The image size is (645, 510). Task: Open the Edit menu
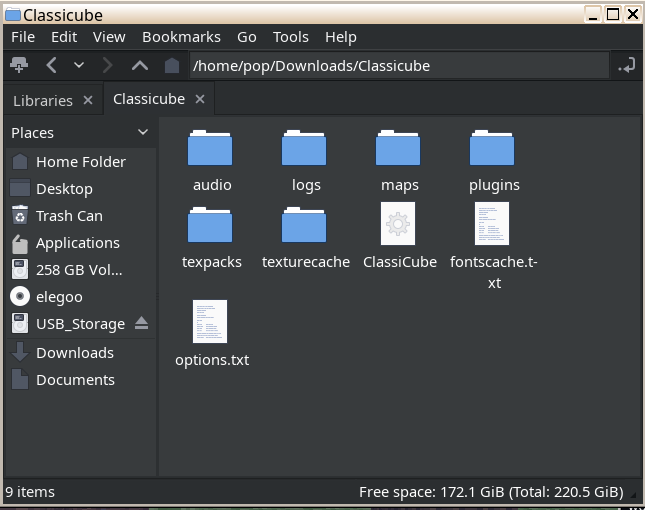click(64, 37)
